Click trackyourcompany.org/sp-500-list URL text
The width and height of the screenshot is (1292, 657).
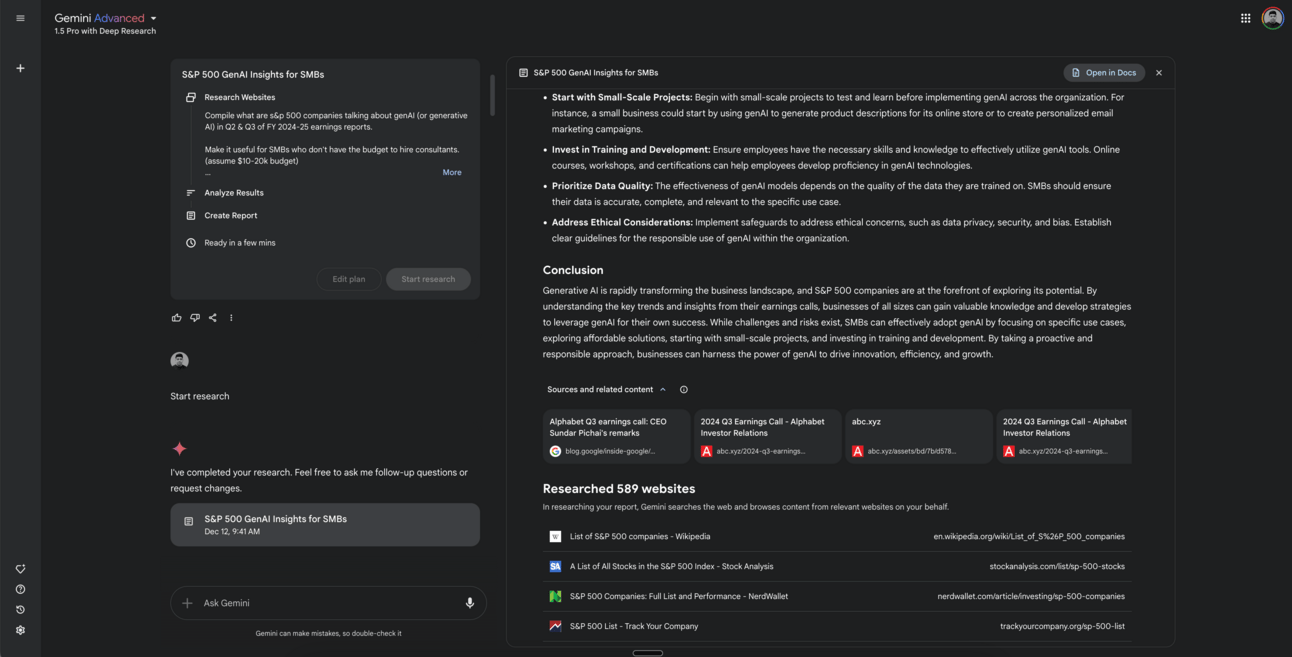(x=1062, y=626)
